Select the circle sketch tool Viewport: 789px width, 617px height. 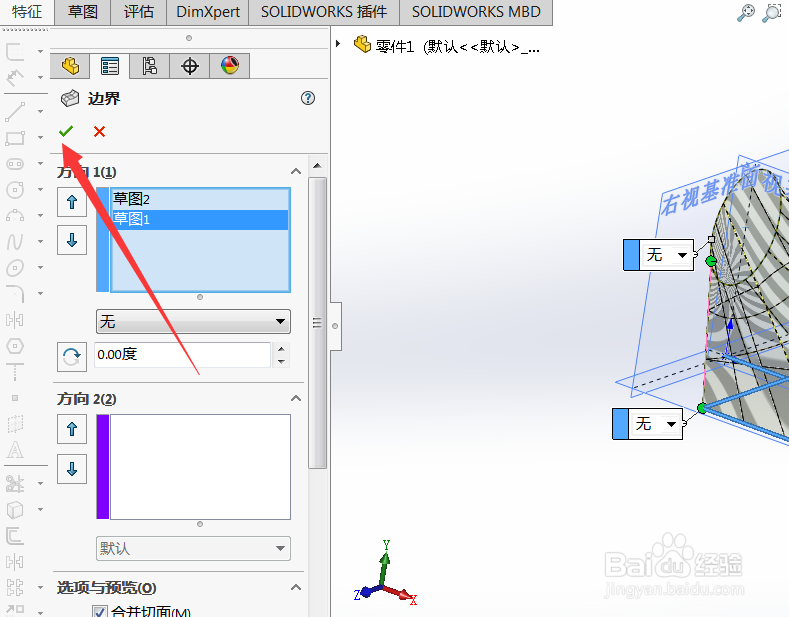tap(15, 190)
